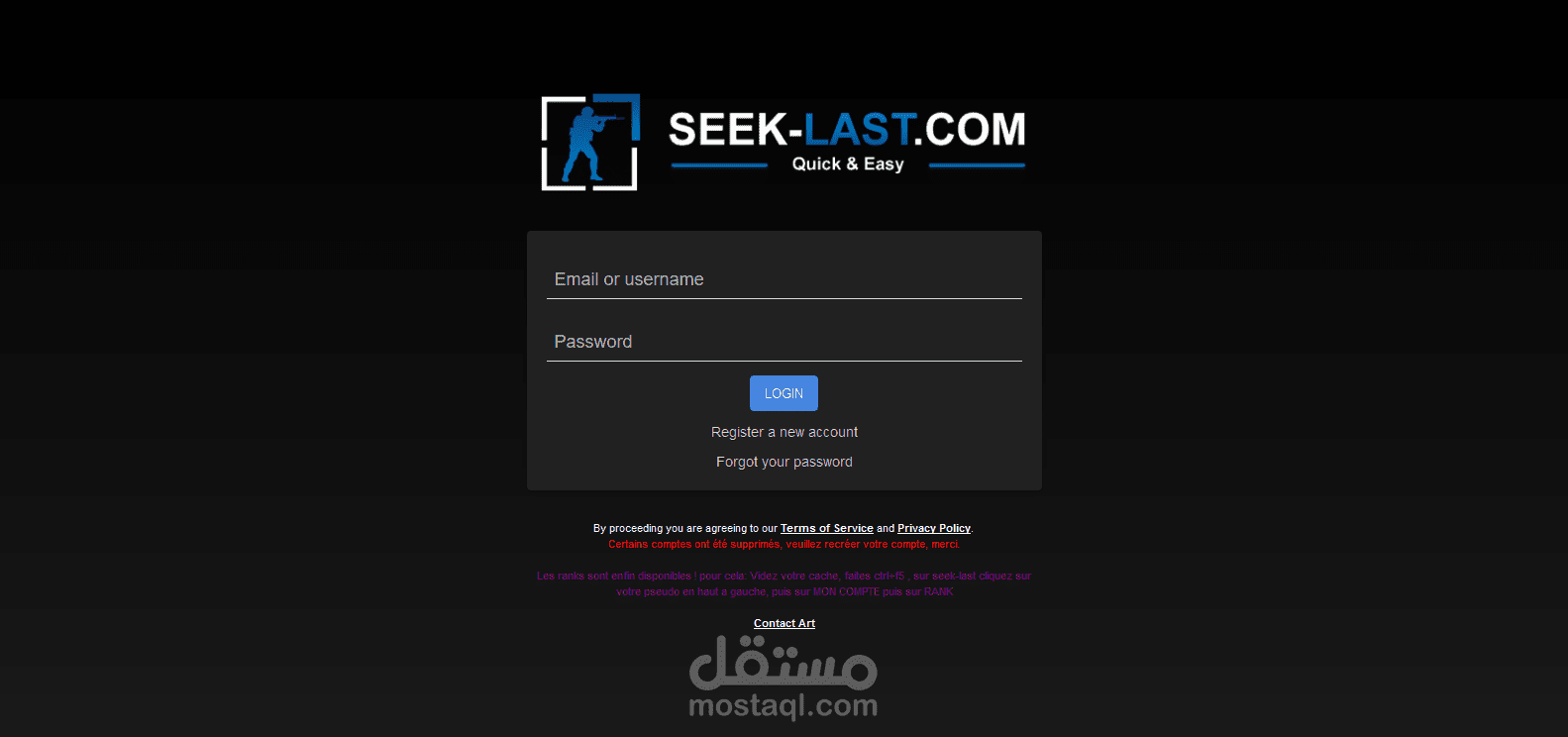The width and height of the screenshot is (1568, 737).
Task: Submit with the blue LOGIN button
Action: 784,393
